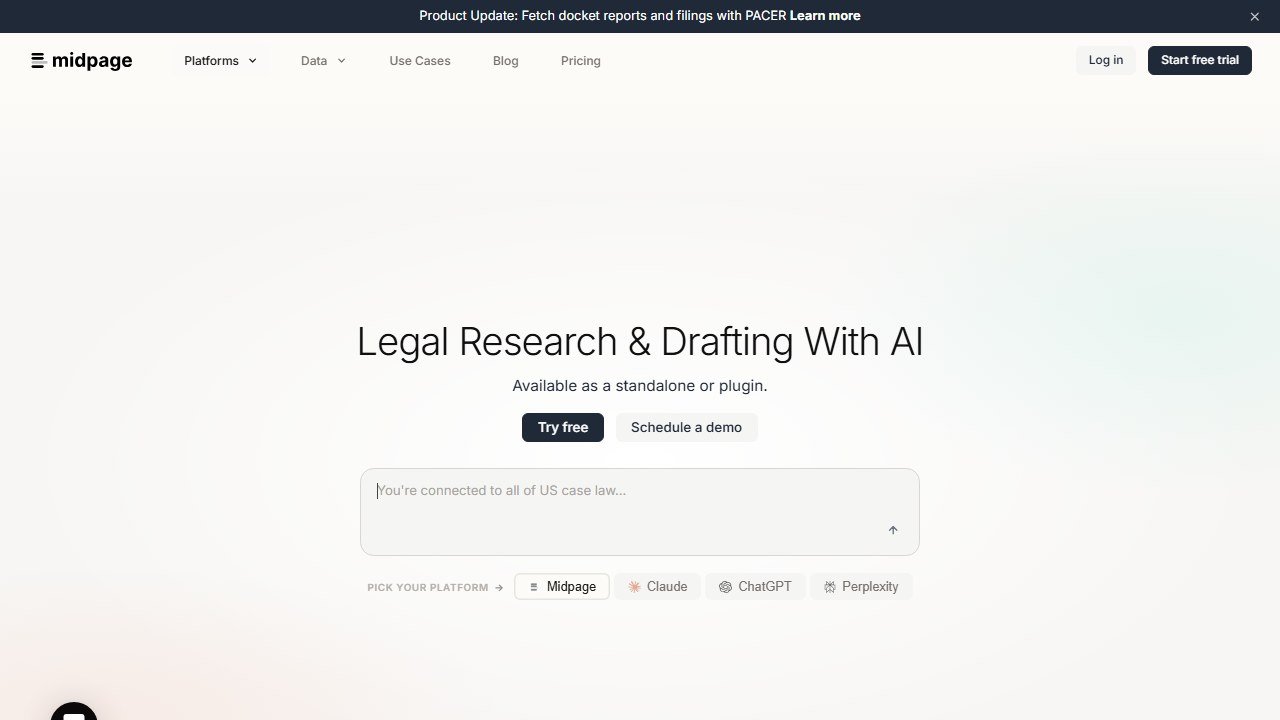View the Pricing page
This screenshot has height=720, width=1280.
click(x=581, y=61)
